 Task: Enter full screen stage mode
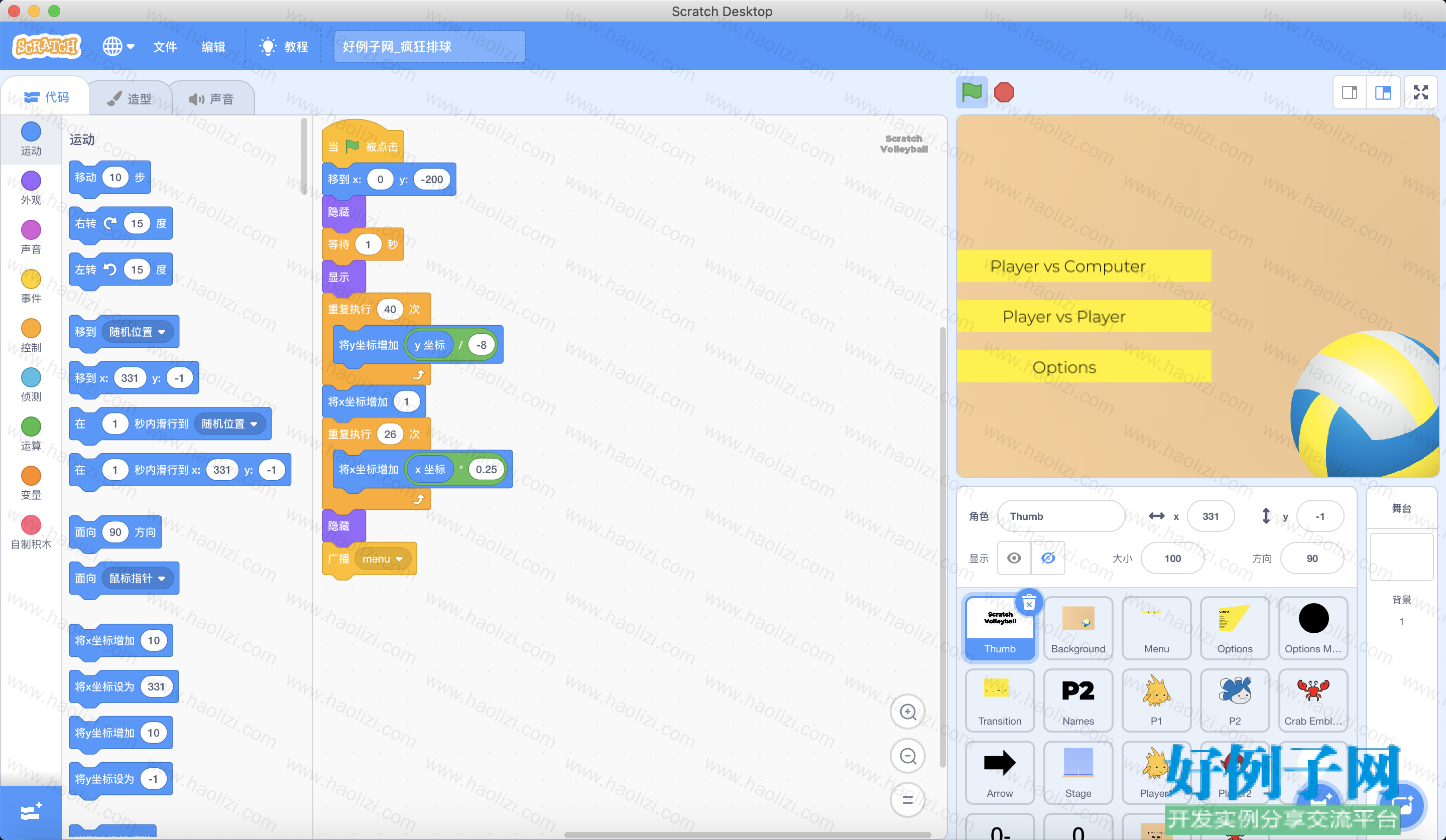click(x=1421, y=92)
